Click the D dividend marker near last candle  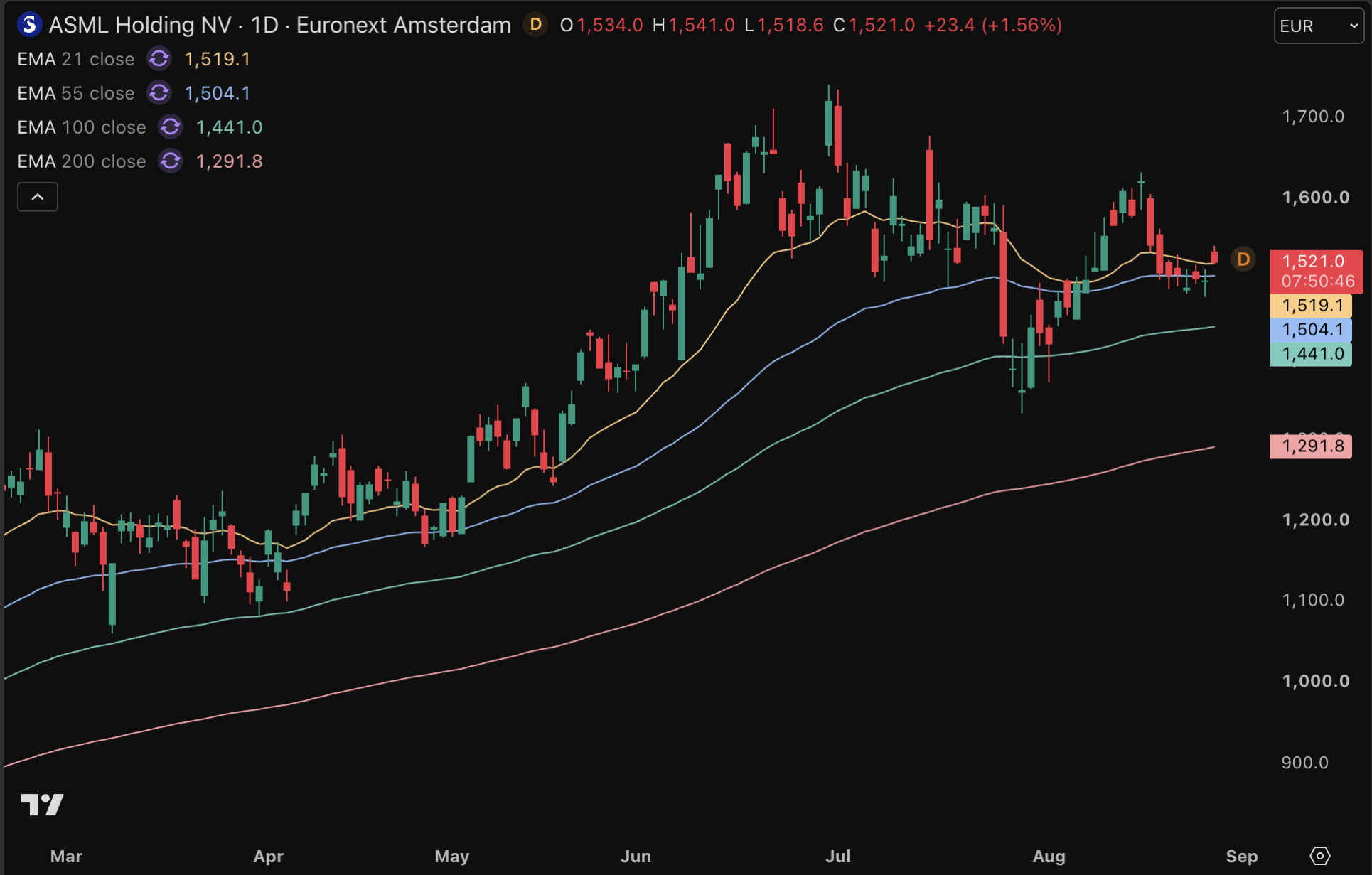pyautogui.click(x=1243, y=259)
